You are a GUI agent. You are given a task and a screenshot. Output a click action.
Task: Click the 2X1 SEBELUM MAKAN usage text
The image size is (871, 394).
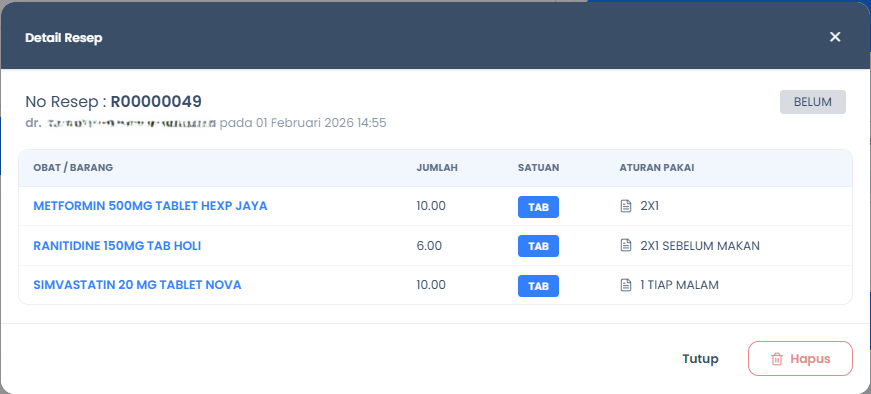[700, 246]
